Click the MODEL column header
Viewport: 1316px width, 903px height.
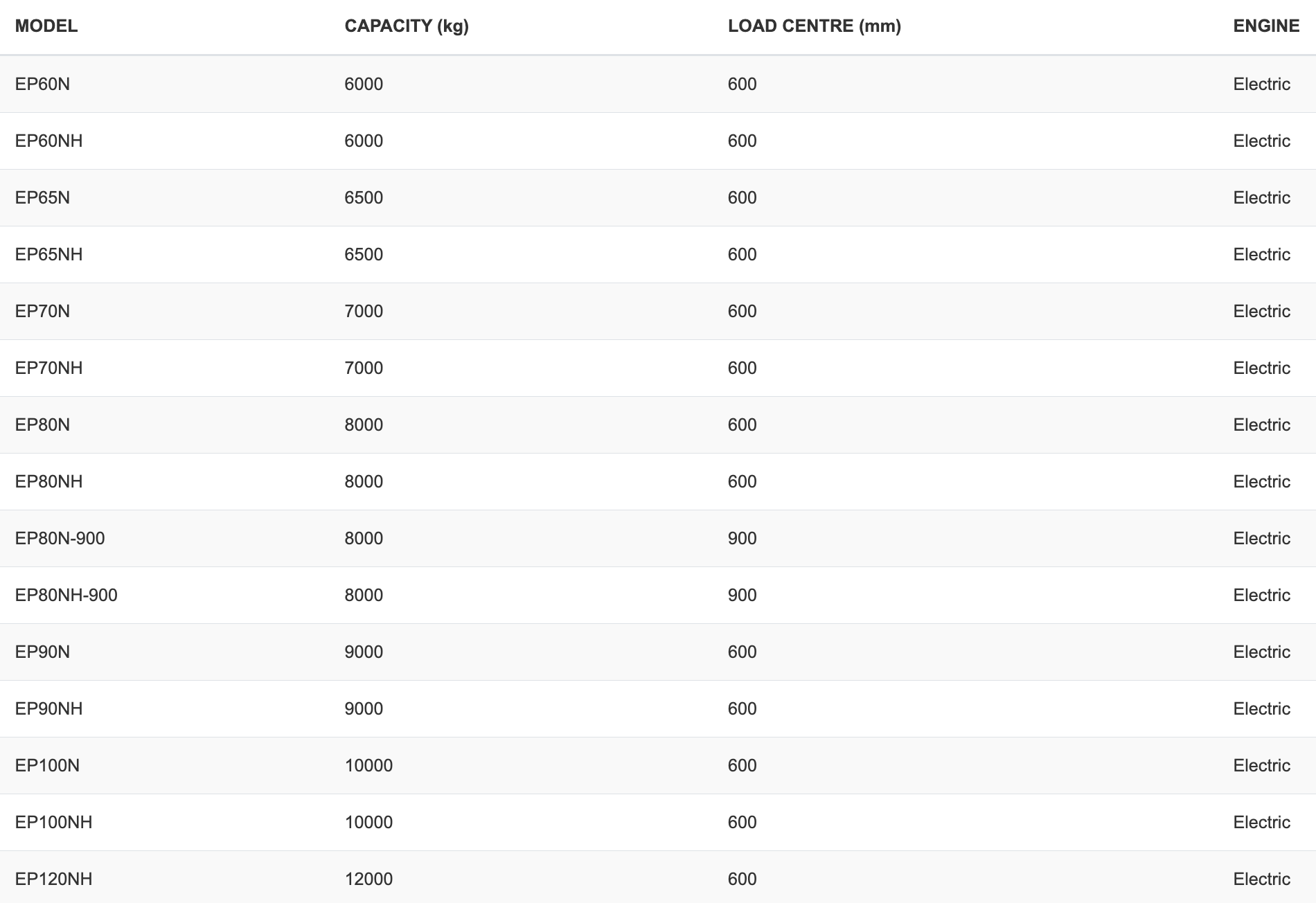46,26
